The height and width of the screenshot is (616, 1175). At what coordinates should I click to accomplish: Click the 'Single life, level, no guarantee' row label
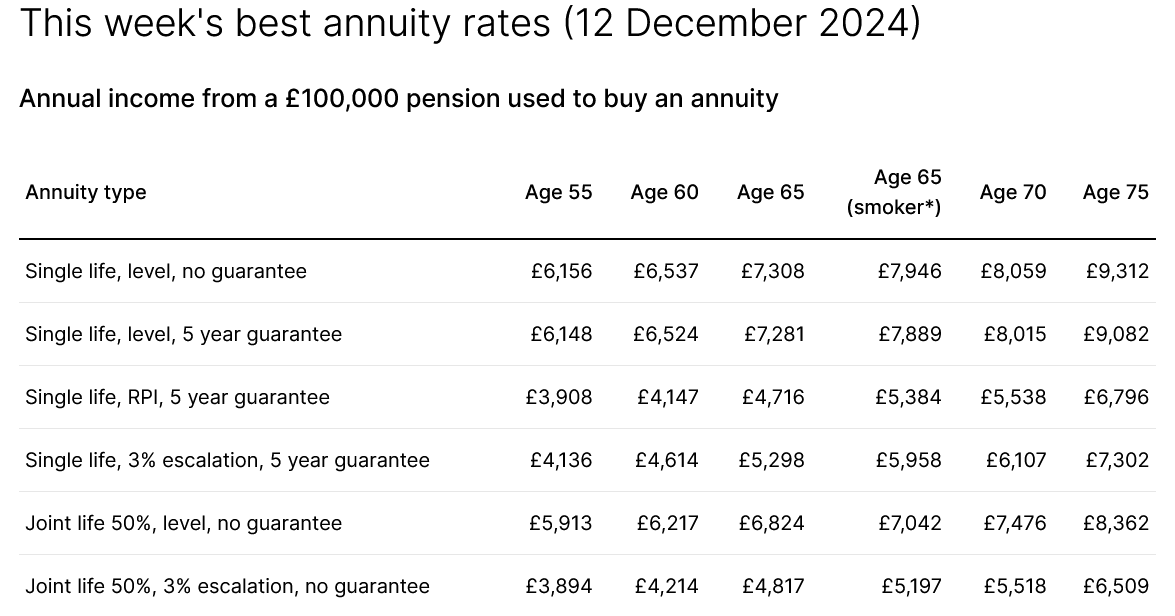click(166, 271)
